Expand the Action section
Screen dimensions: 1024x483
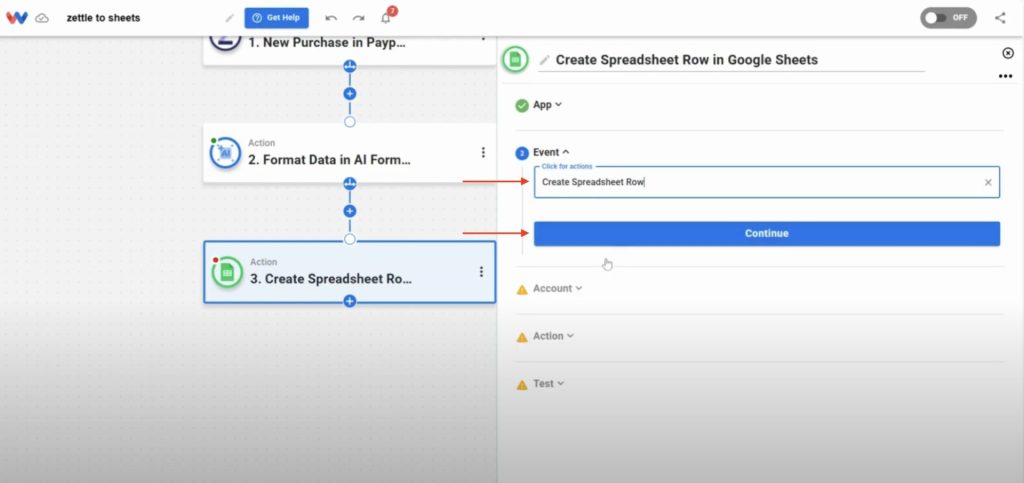553,335
